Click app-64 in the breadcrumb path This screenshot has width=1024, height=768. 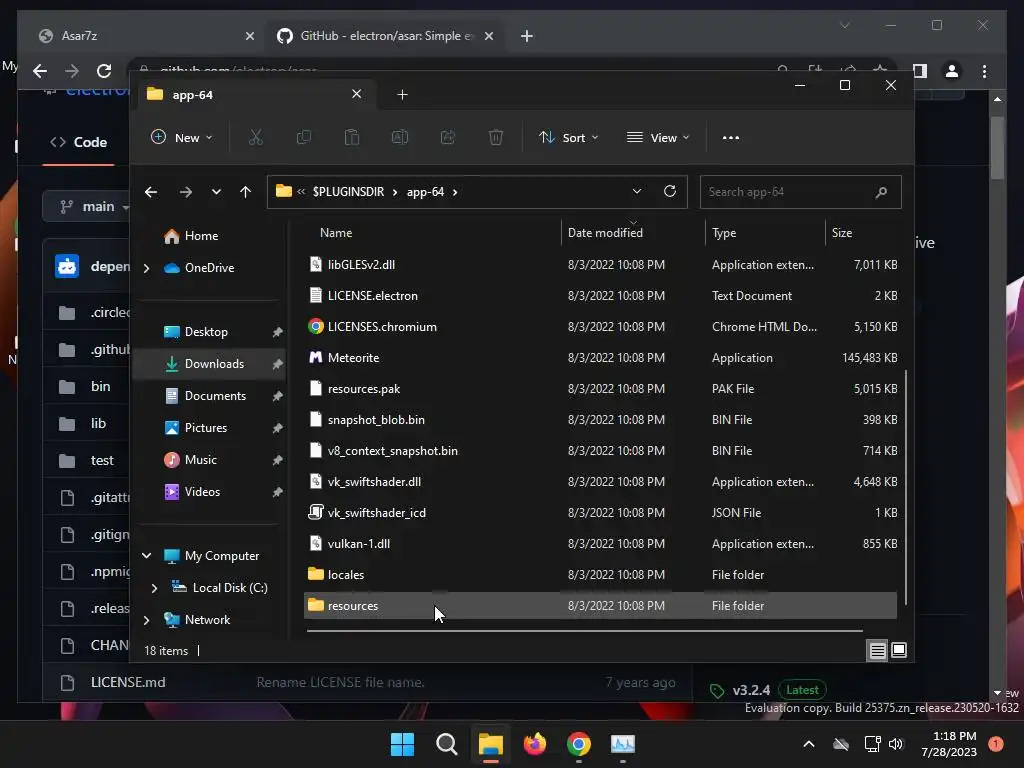[x=425, y=192]
